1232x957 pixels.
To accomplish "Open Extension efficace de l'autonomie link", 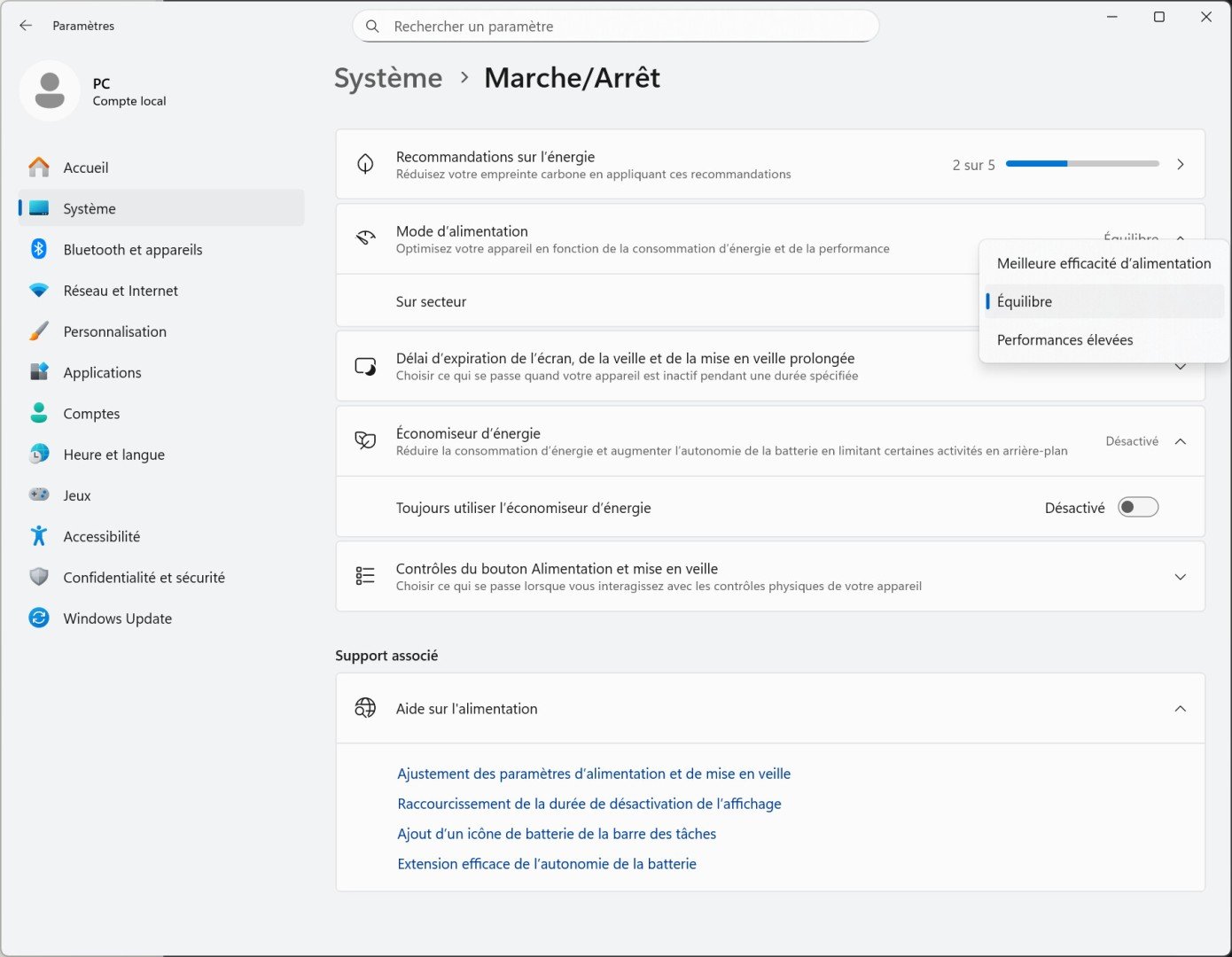I will (547, 864).
